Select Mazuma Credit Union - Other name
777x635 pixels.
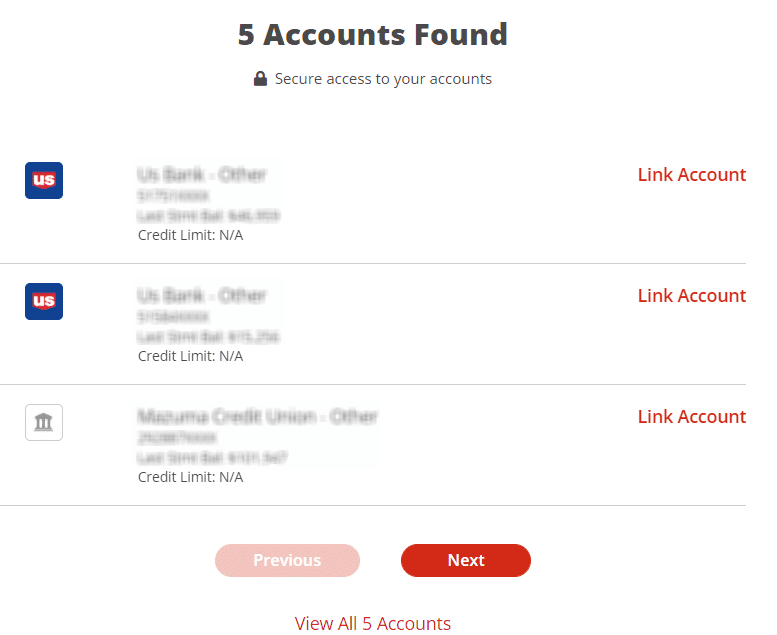point(257,416)
